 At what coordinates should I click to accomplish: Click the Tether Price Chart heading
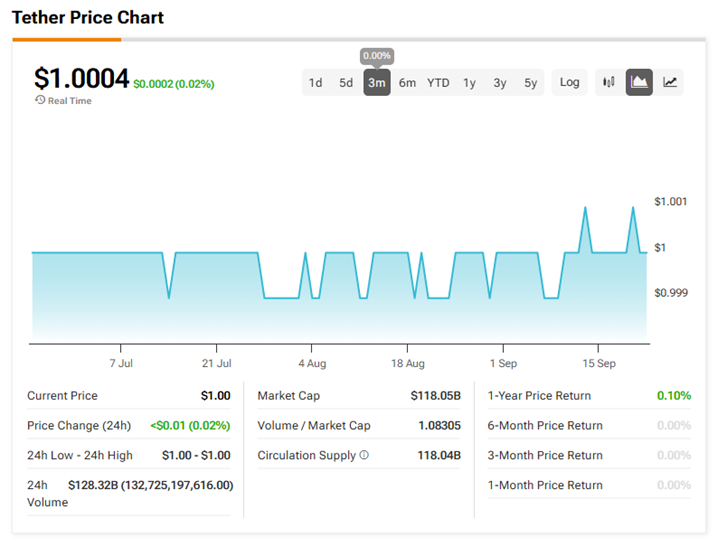[x=88, y=17]
